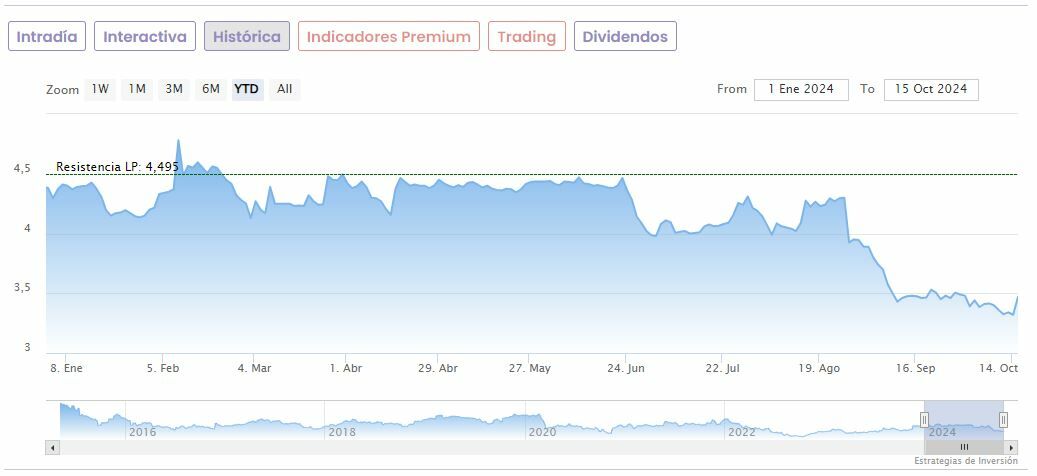Set zoom range to 1W
Screen dimensions: 1037x476
point(100,89)
